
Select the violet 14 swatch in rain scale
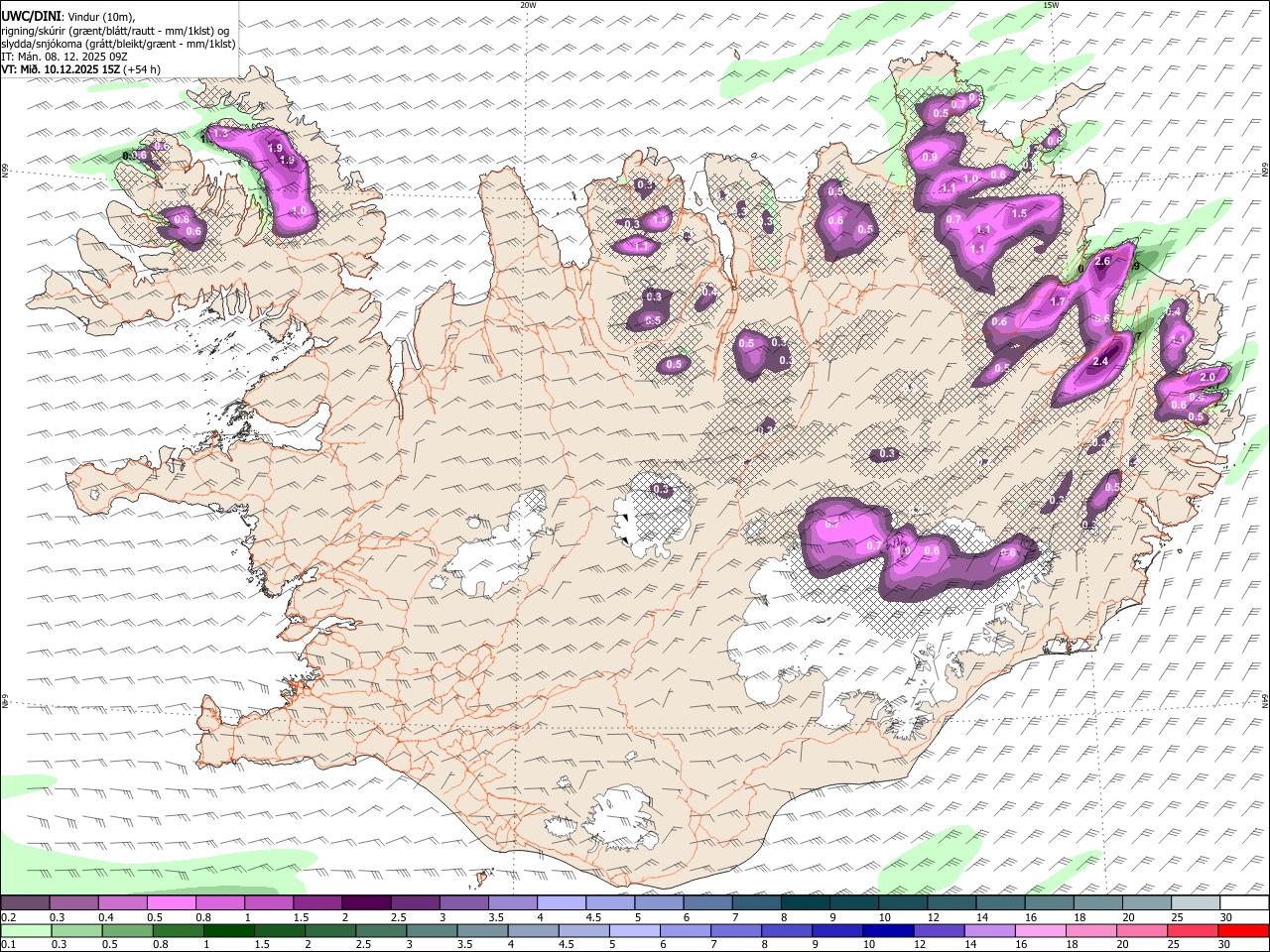coord(989,930)
